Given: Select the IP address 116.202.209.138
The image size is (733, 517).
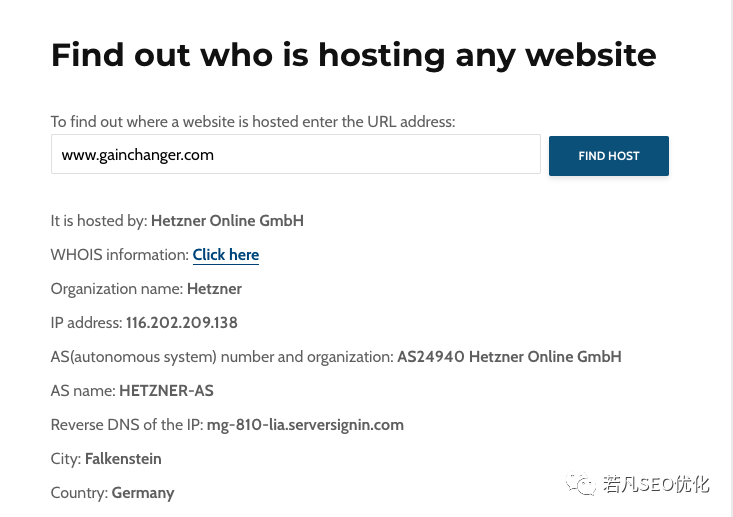Looking at the screenshot, I should tap(182, 323).
